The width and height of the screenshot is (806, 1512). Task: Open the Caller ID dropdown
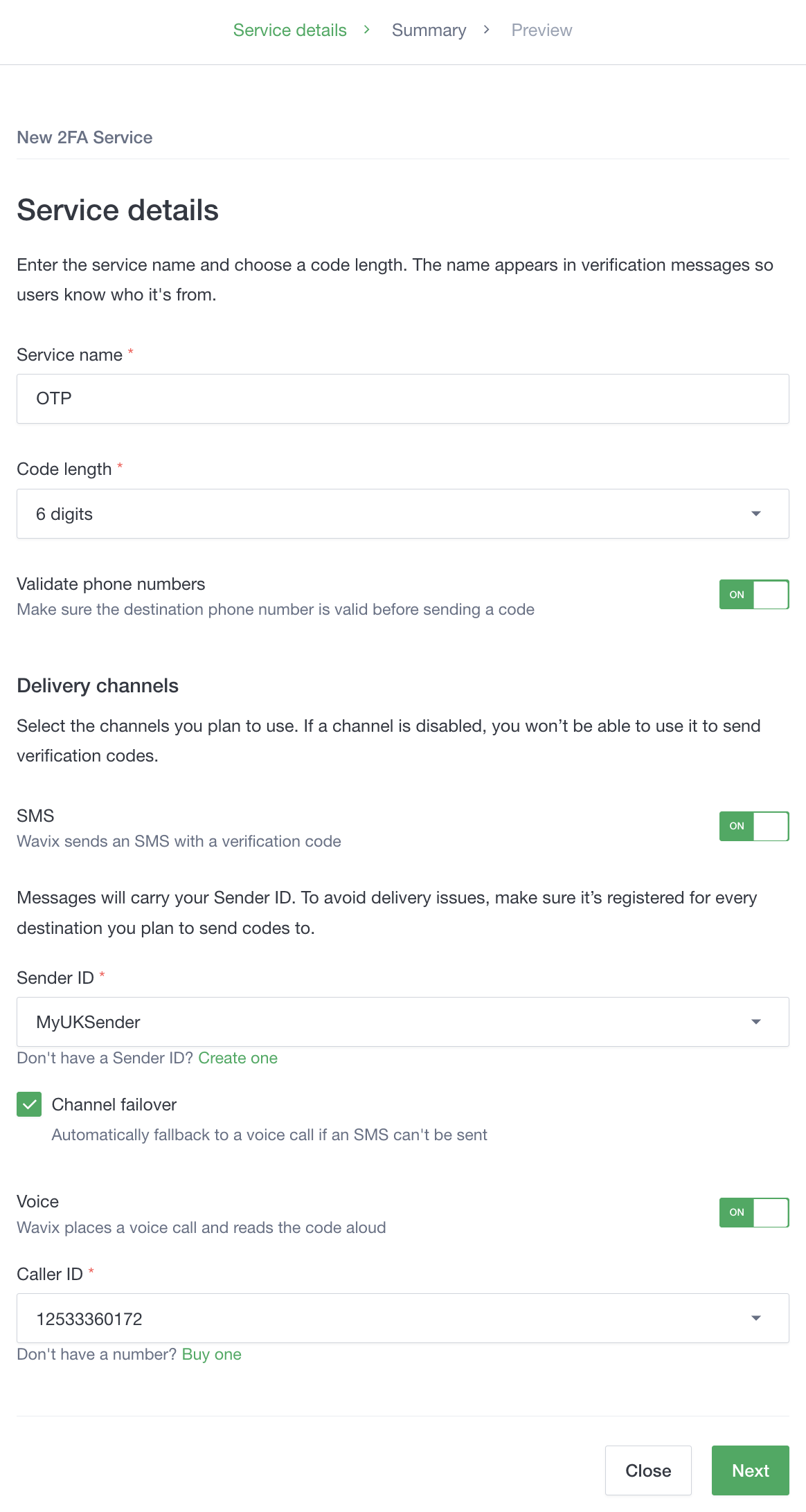(388, 1318)
